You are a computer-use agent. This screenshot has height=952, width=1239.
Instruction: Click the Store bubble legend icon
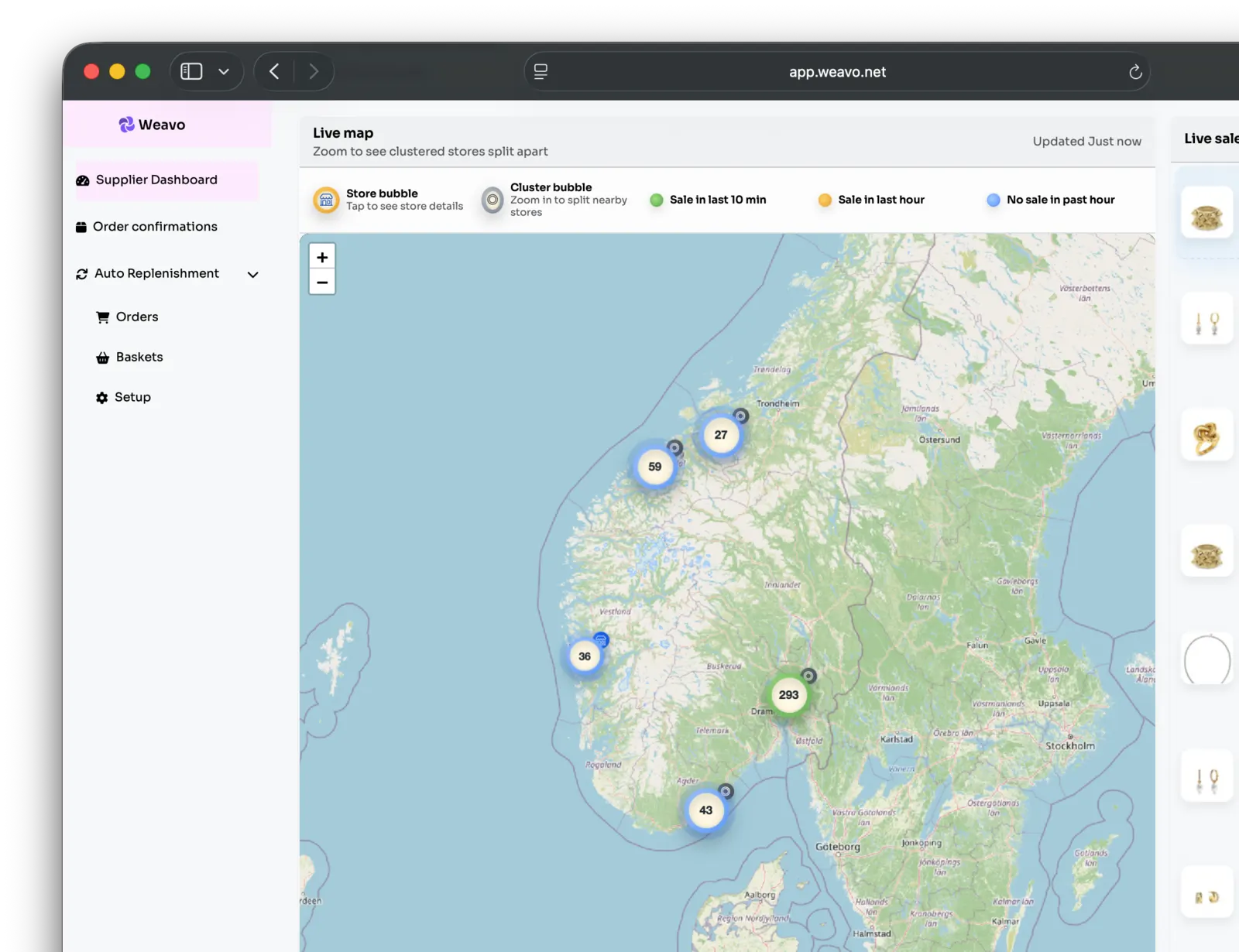pyautogui.click(x=326, y=200)
